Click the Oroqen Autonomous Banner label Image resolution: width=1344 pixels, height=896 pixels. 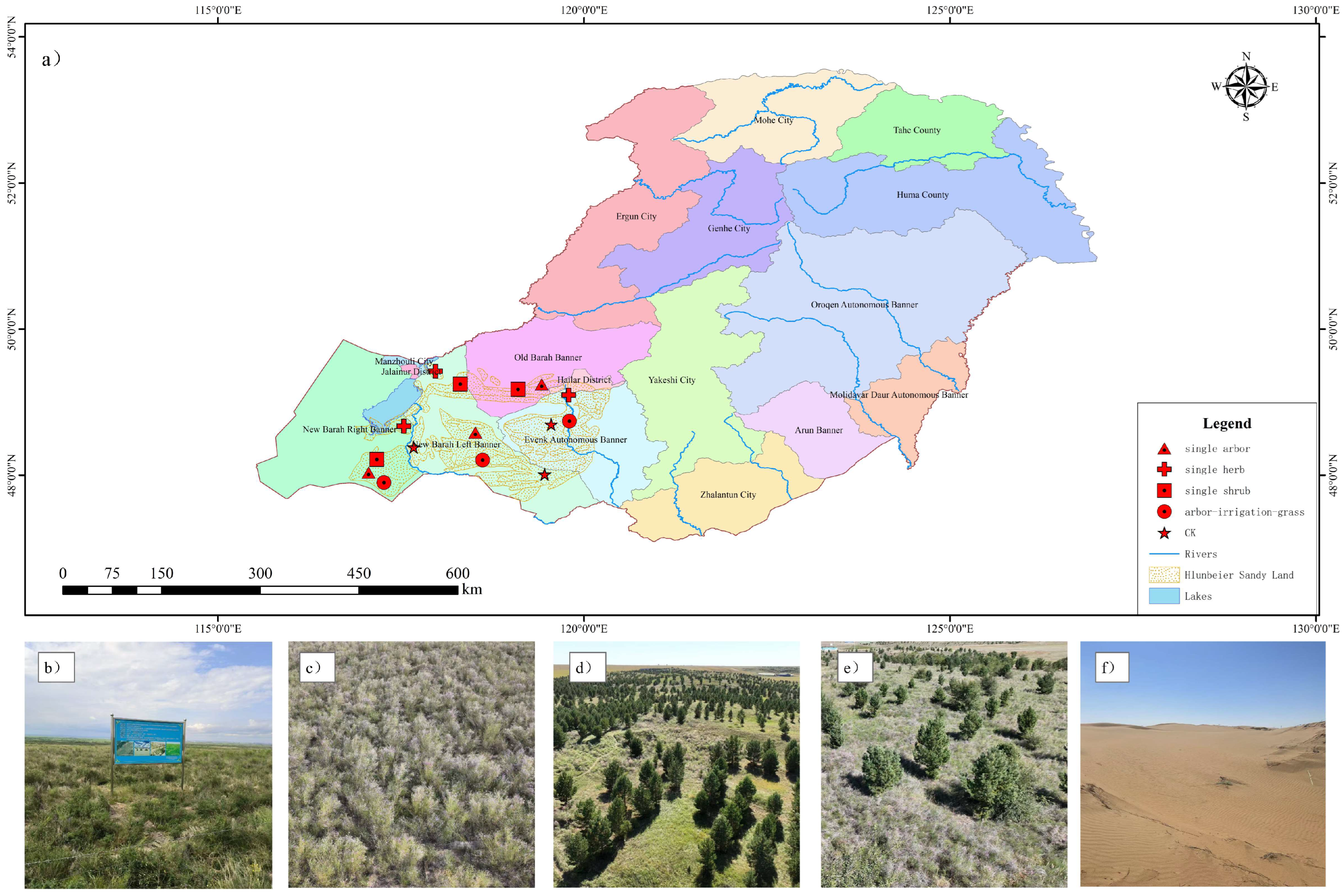click(x=864, y=305)
